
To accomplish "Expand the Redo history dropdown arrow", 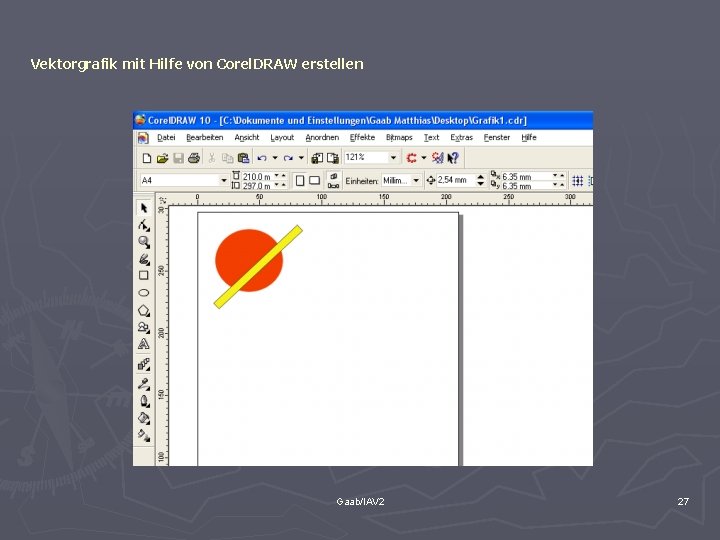I will [301, 158].
